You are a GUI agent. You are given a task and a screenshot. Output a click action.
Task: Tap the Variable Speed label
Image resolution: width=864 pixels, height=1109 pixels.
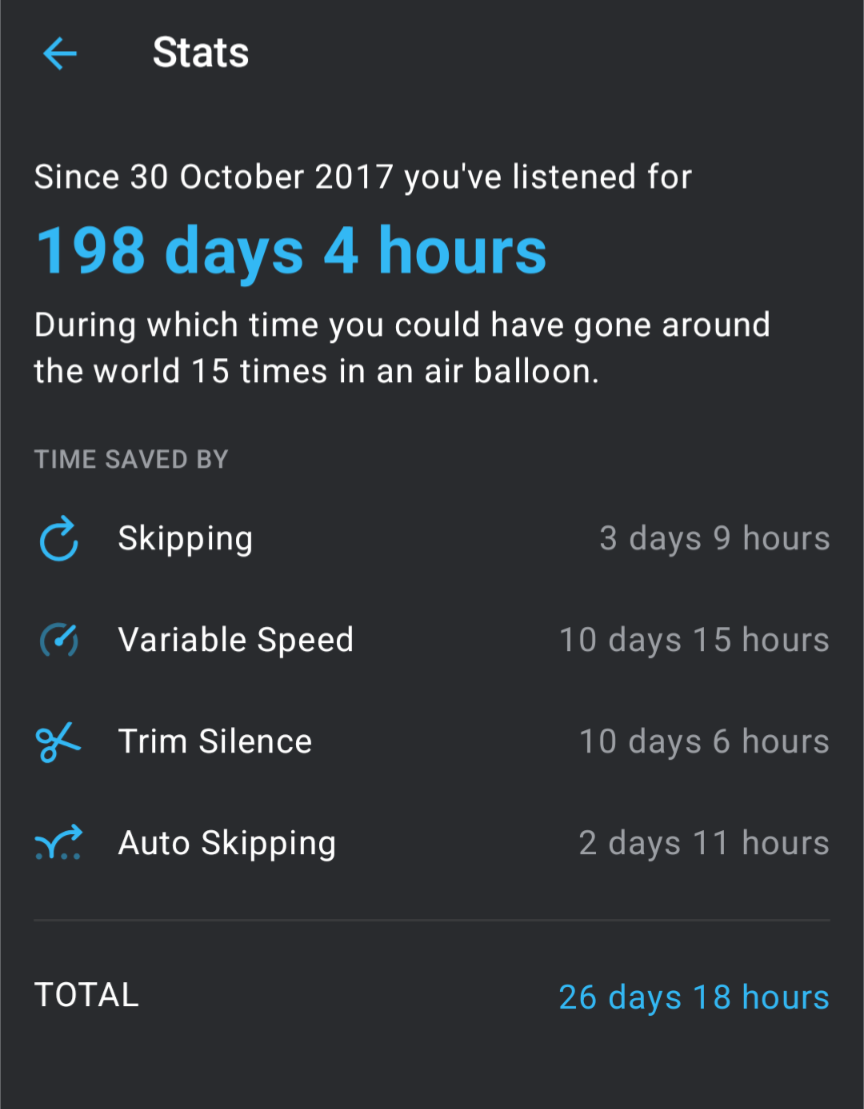(235, 640)
